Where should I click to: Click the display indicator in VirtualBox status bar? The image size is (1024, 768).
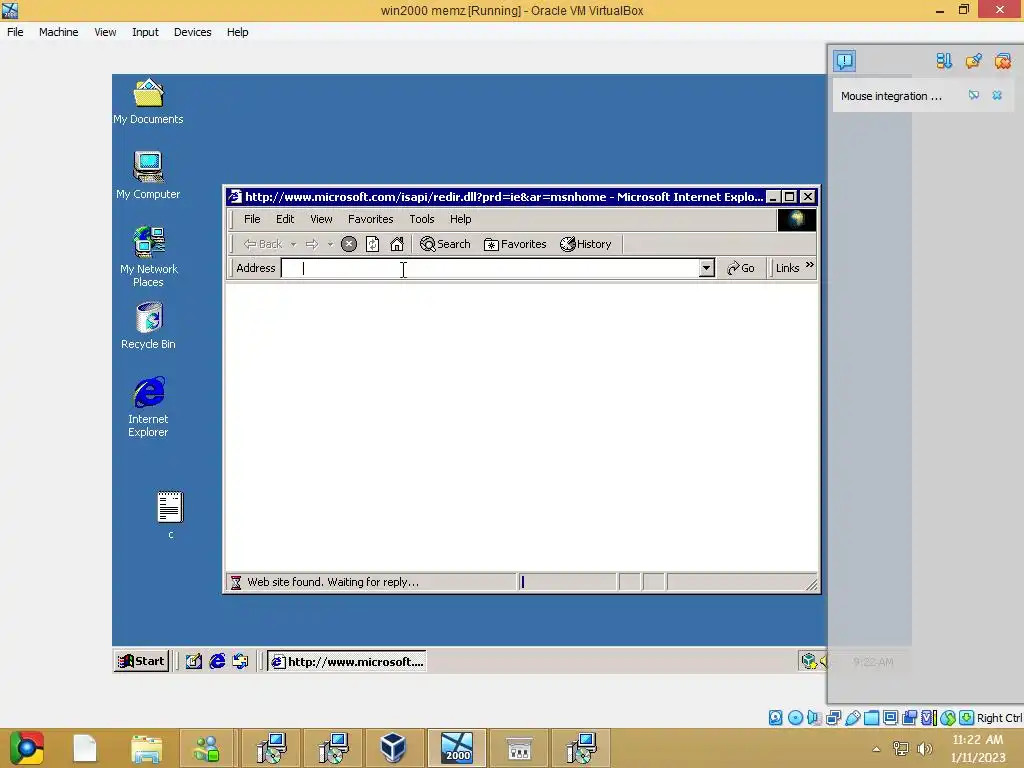click(x=890, y=718)
